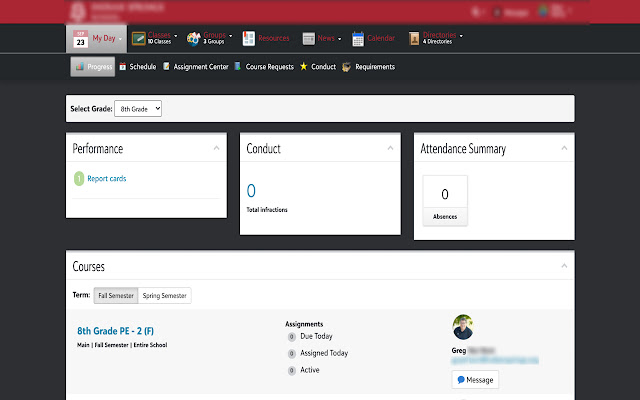Click the Message speech bubble icon
The image size is (640, 400).
[461, 380]
